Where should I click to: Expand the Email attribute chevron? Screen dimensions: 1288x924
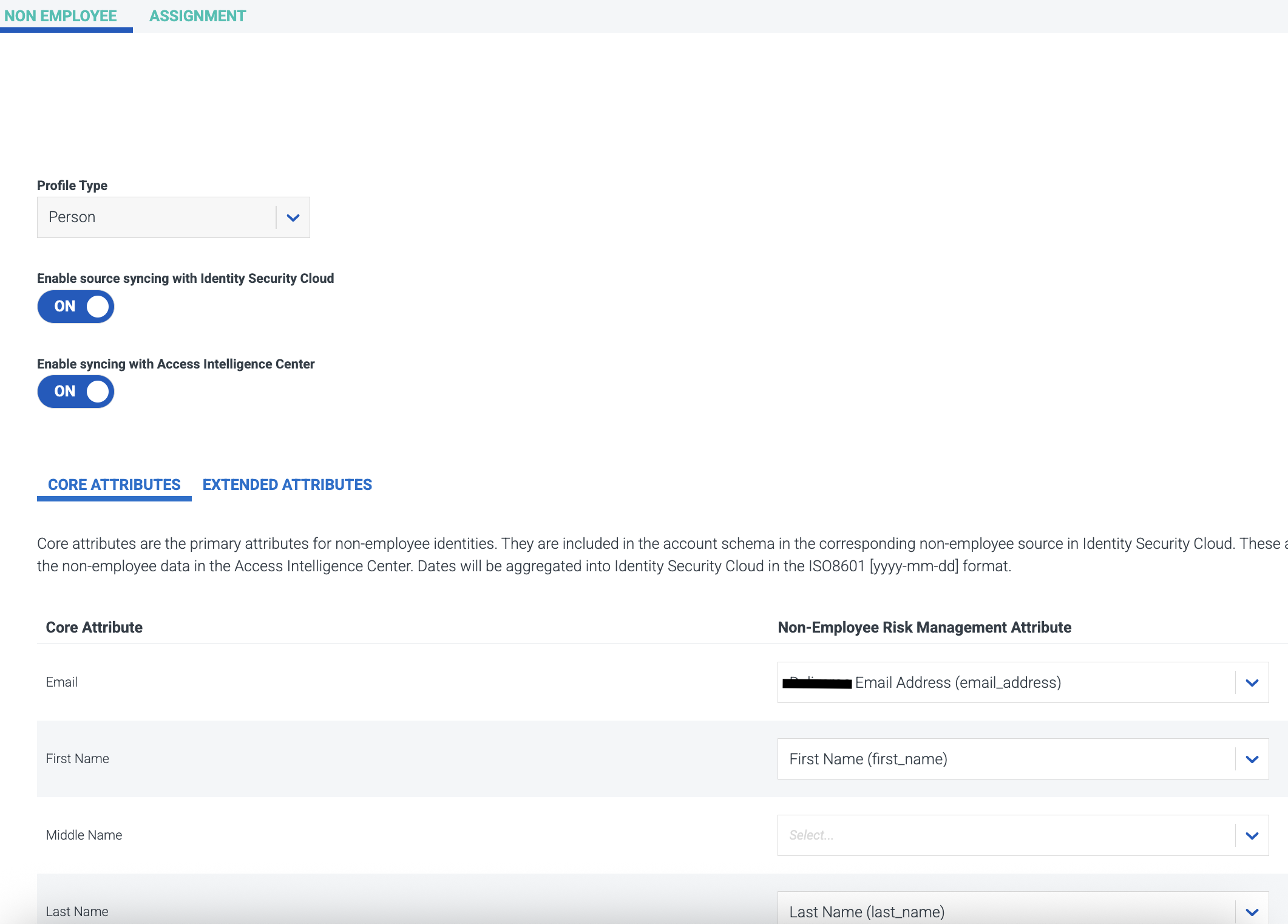pos(1252,683)
